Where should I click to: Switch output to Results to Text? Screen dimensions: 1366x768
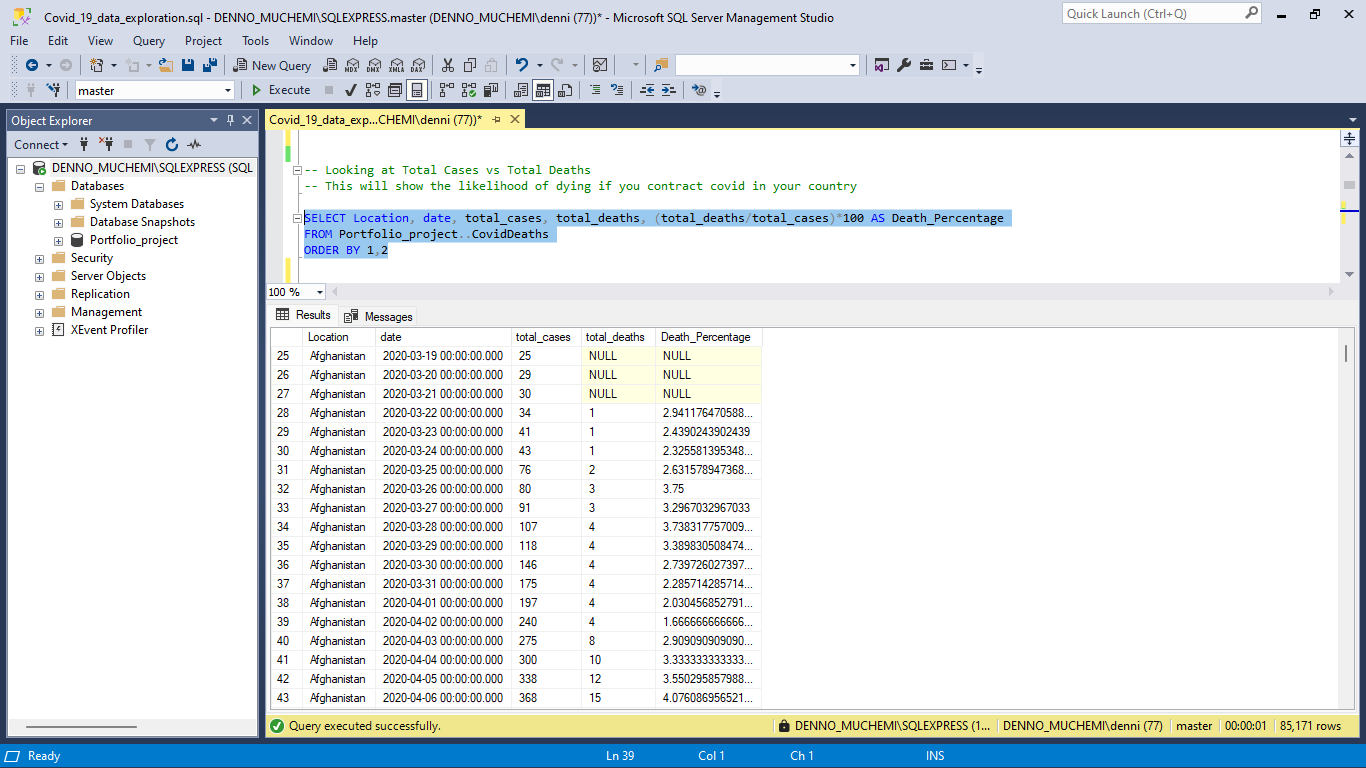(x=521, y=90)
